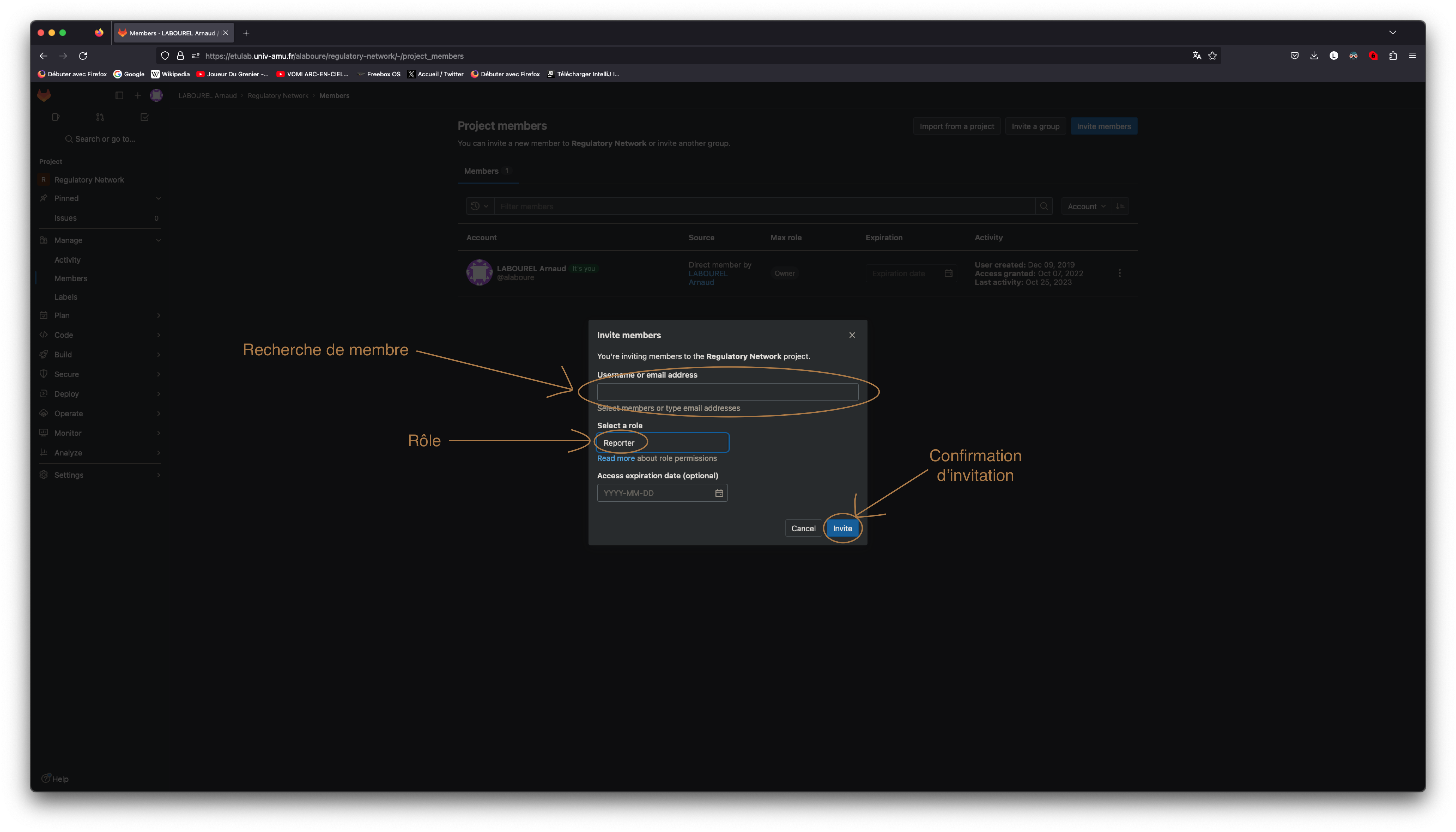Click the GitLab fox logo
The image size is (1456, 832).
click(44, 95)
